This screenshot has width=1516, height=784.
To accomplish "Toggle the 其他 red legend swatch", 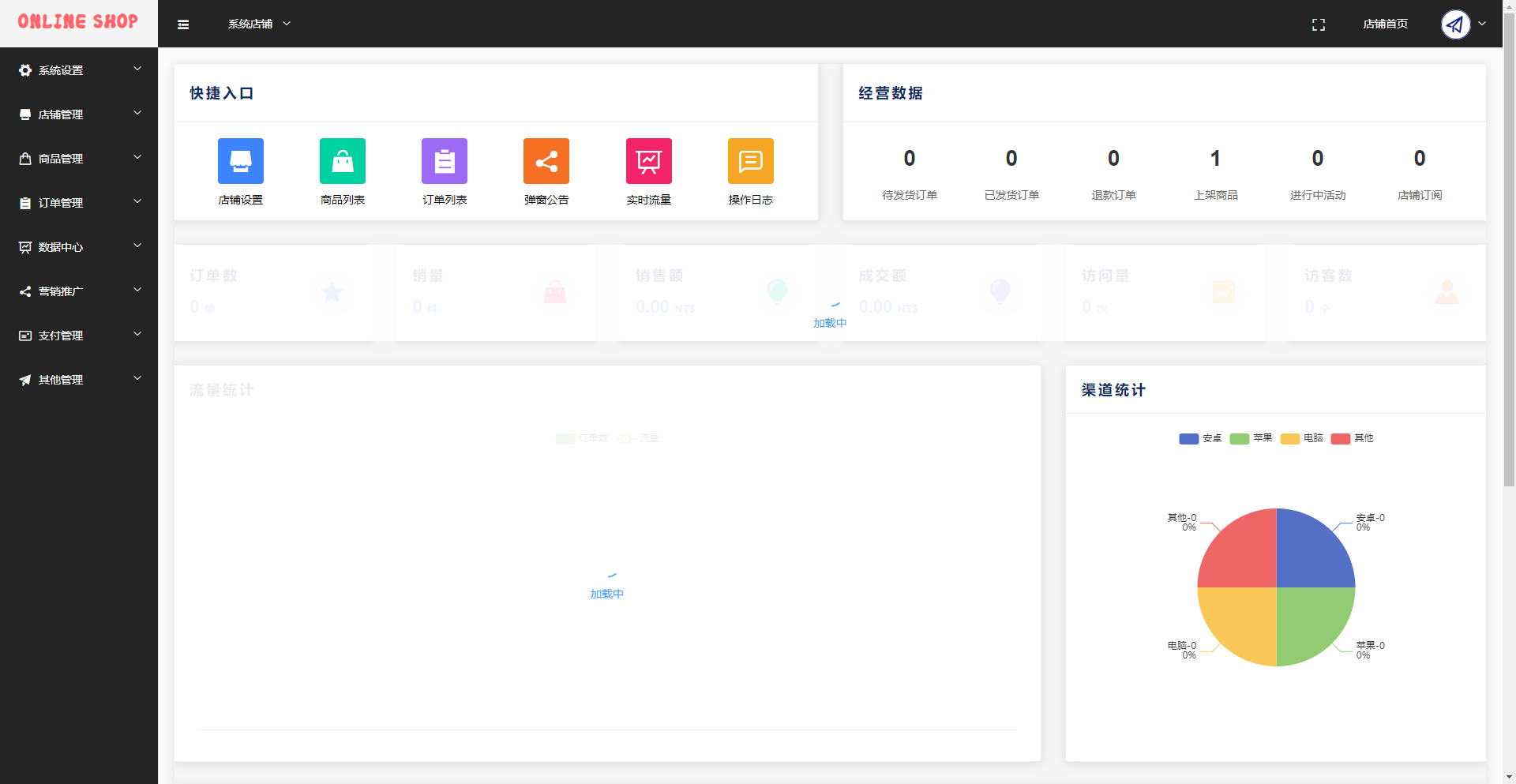I will 1341,439.
